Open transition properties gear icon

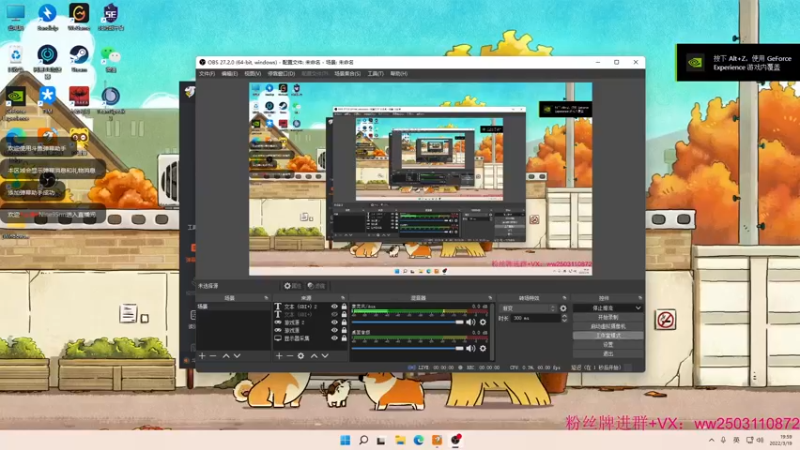563,308
